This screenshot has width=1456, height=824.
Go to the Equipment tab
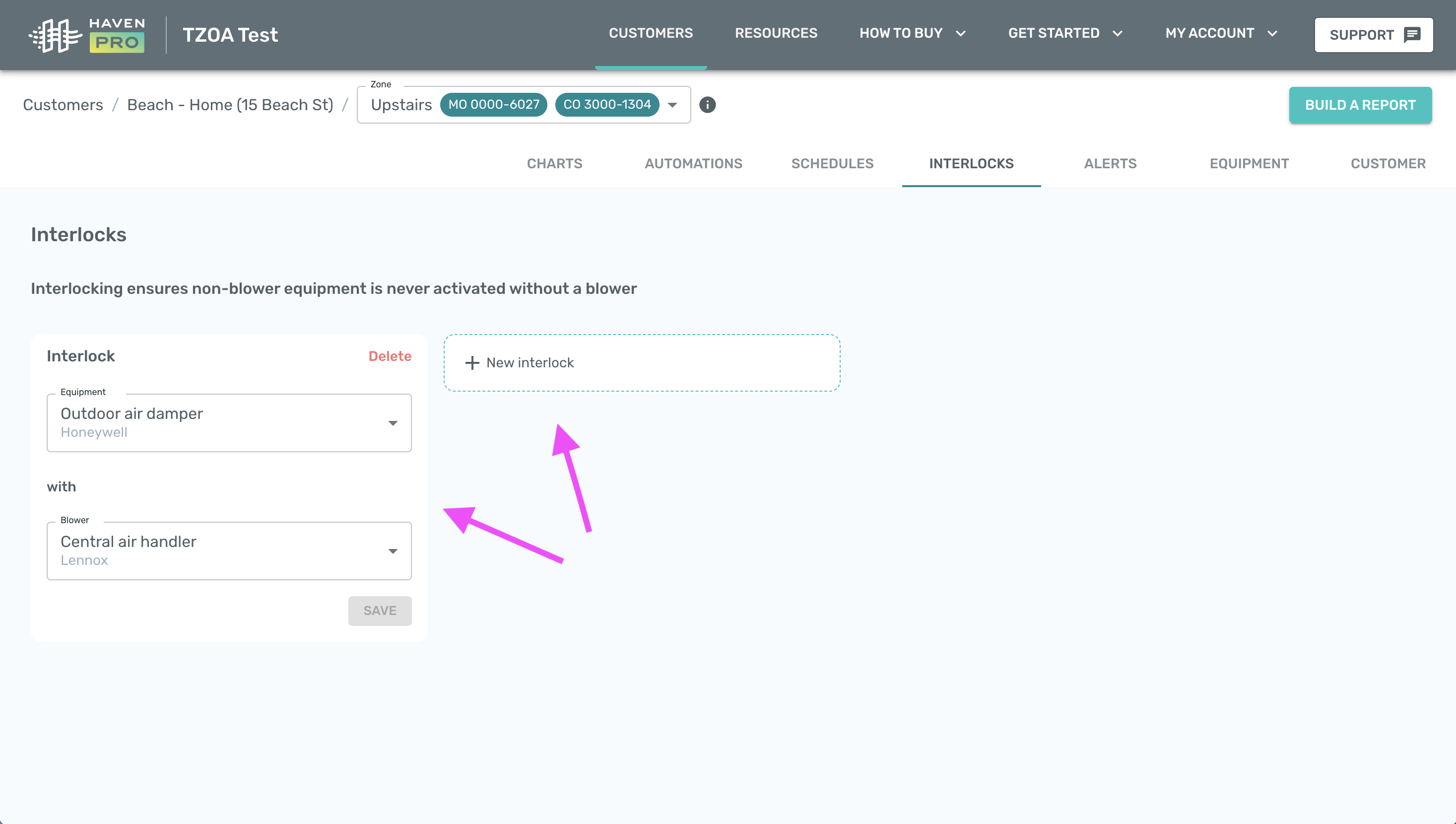pyautogui.click(x=1249, y=163)
